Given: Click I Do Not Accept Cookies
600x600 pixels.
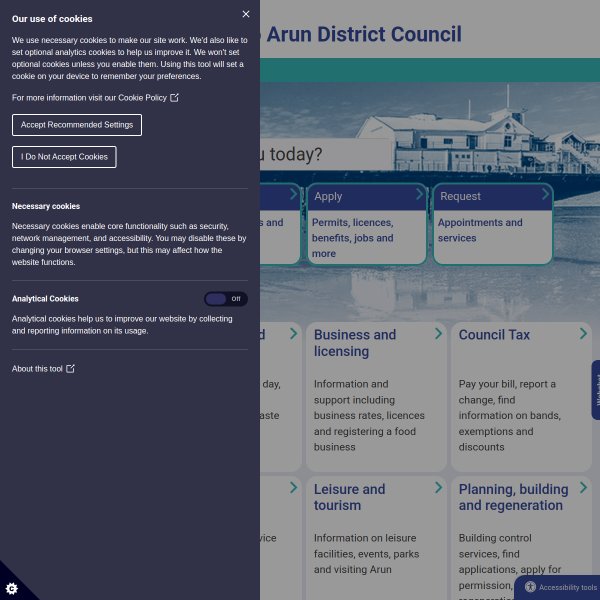Looking at the screenshot, I should point(64,157).
